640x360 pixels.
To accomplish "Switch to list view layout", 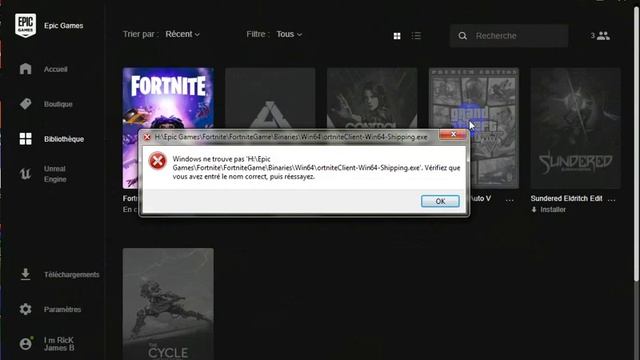I will point(416,36).
